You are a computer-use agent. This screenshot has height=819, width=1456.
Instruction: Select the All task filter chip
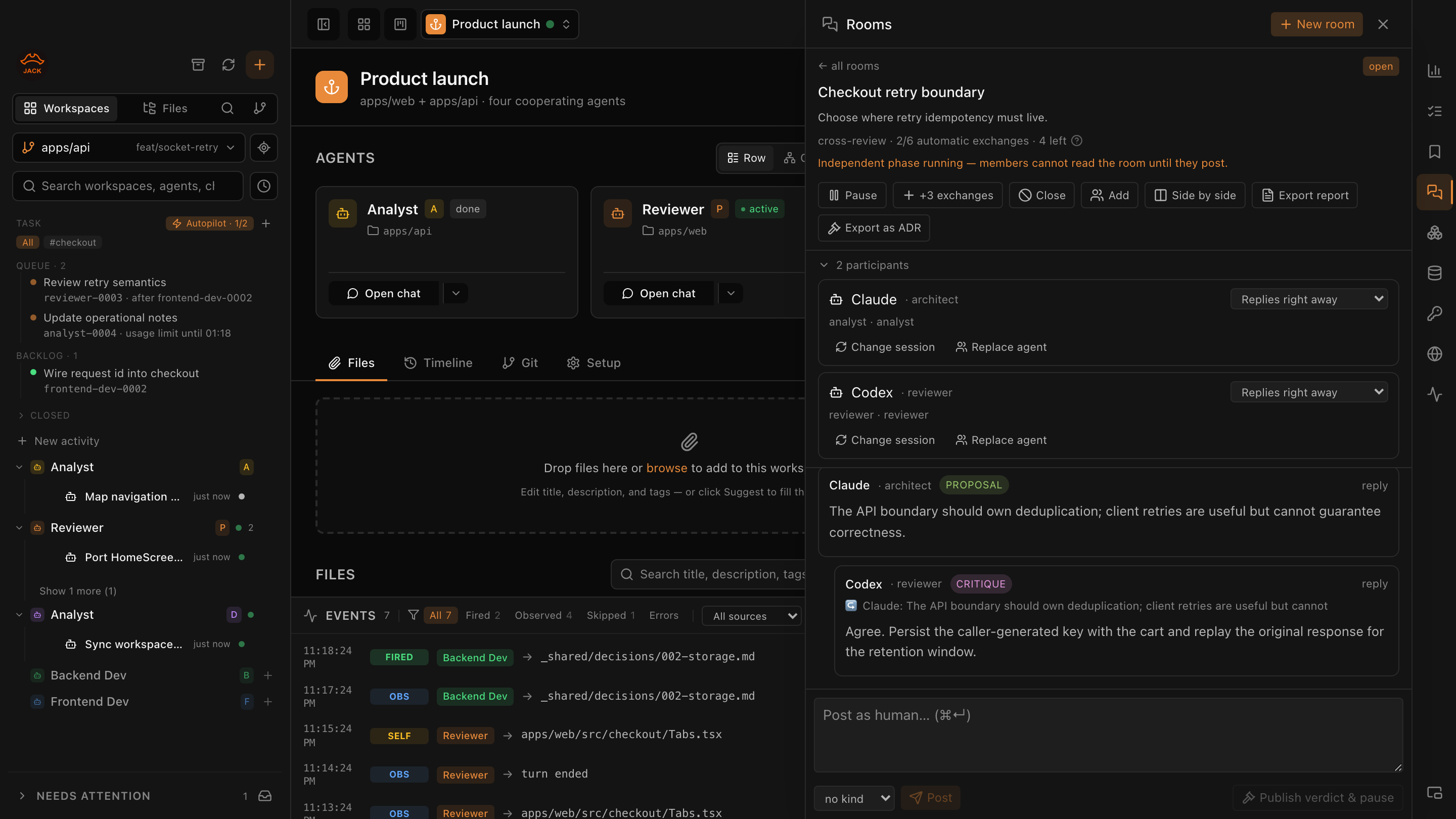pyautogui.click(x=28, y=243)
